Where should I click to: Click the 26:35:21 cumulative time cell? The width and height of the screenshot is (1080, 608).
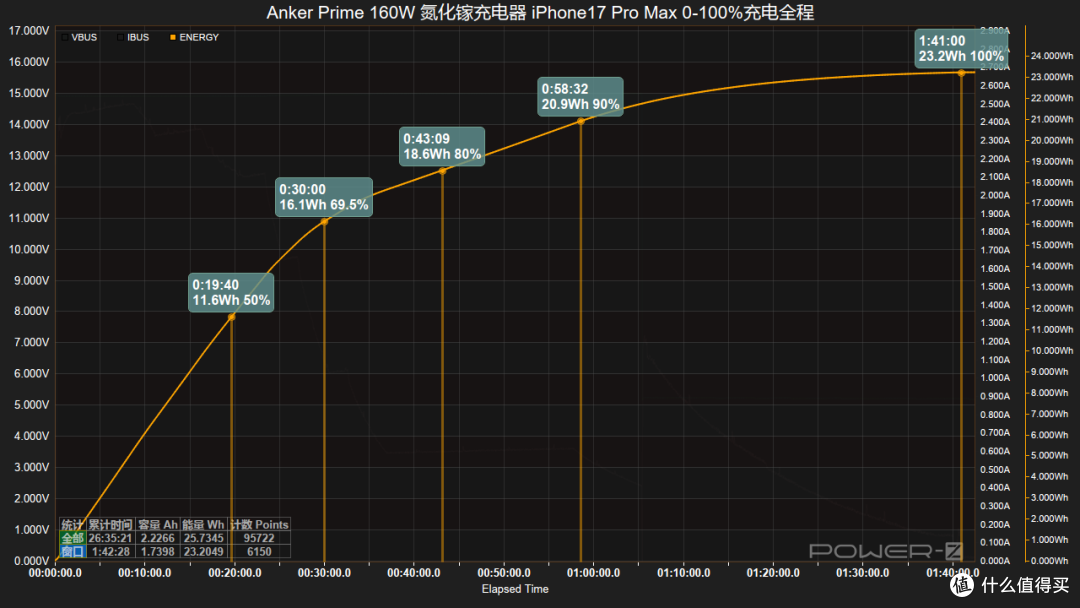pyautogui.click(x=110, y=538)
